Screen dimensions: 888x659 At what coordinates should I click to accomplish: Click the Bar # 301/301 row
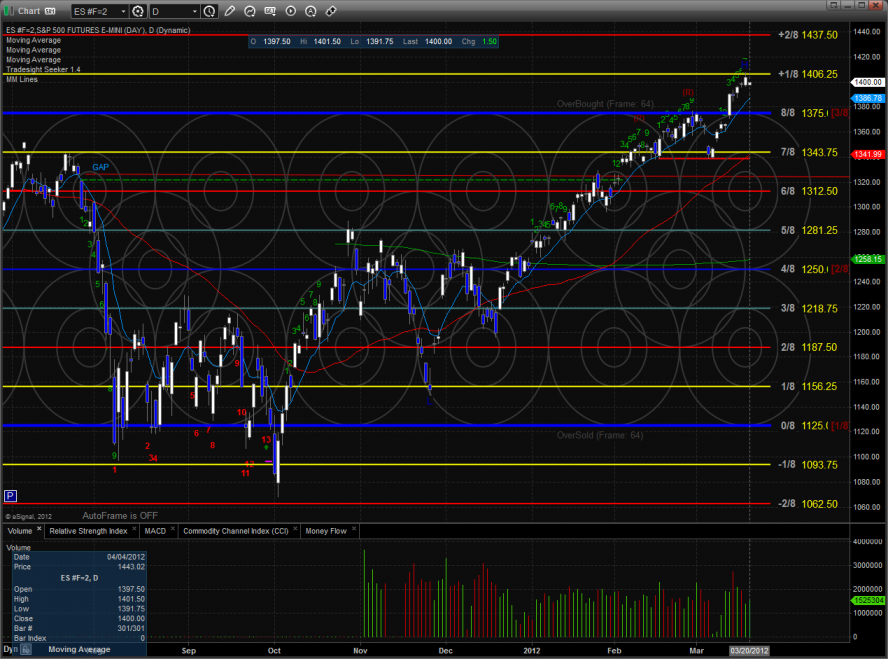(79, 628)
